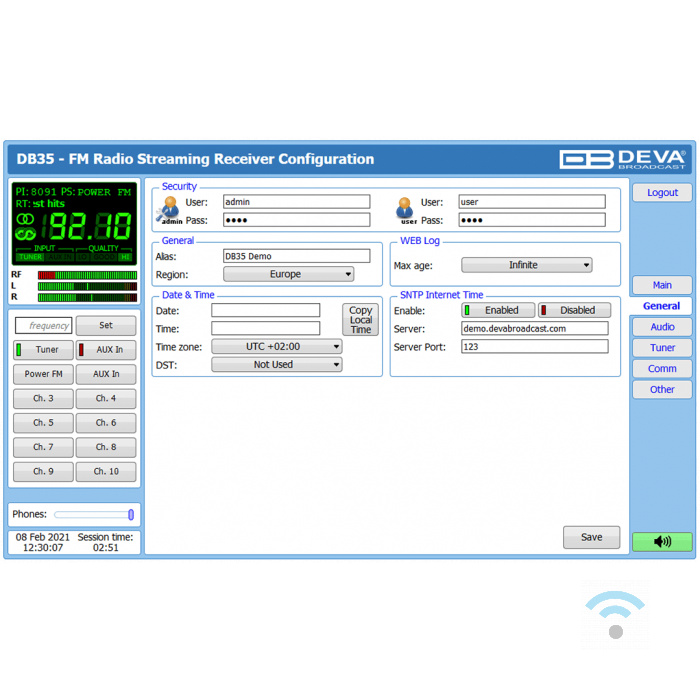Click the Alias field DB35 Demo
The height and width of the screenshot is (700, 700).
coord(296,256)
